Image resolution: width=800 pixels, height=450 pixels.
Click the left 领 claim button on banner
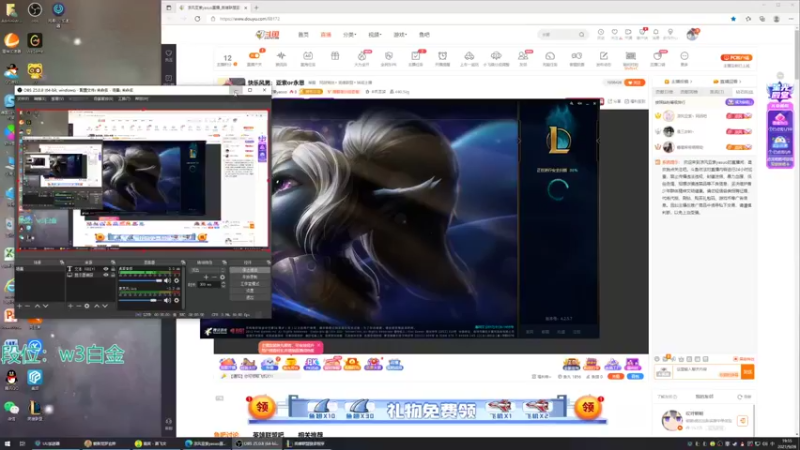pyautogui.click(x=262, y=407)
